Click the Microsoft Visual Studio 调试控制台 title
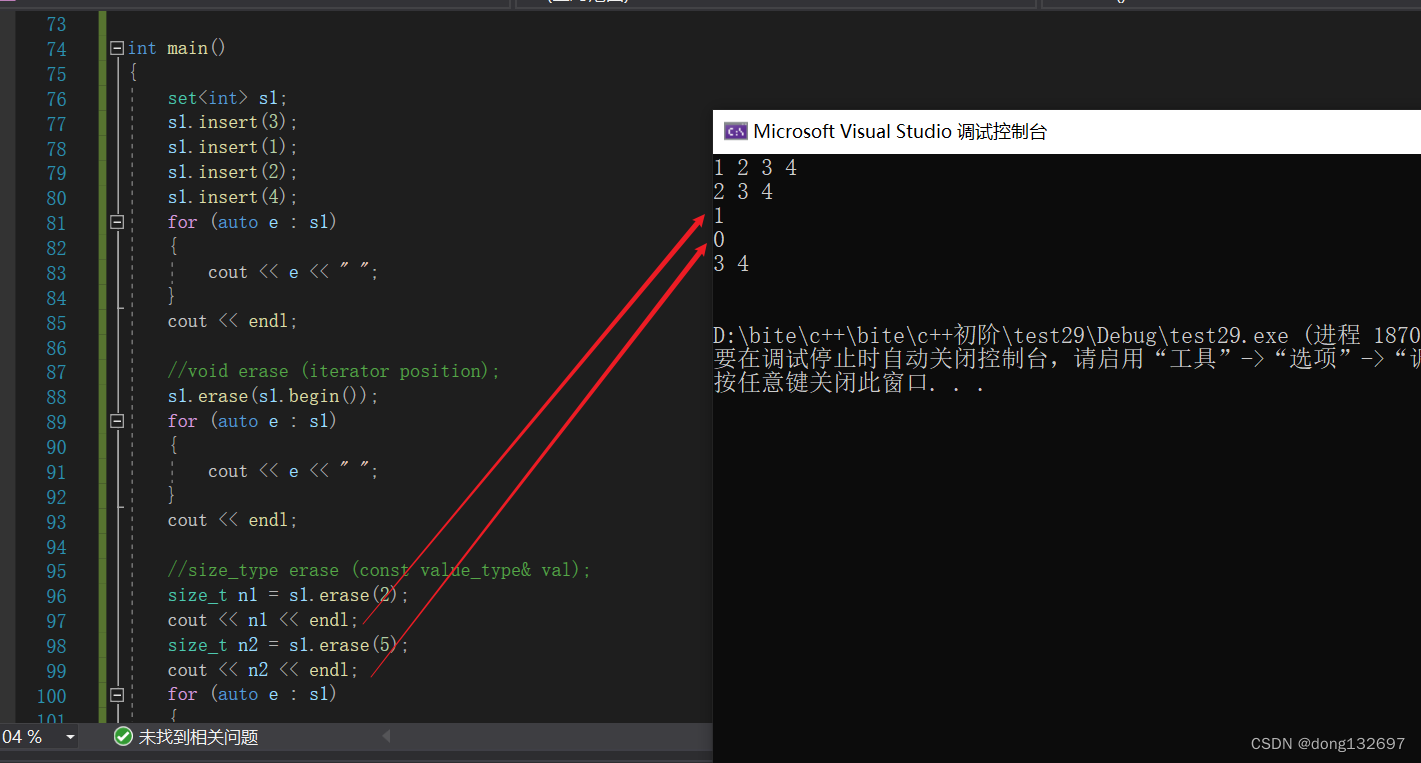This screenshot has width=1421, height=763. click(x=900, y=131)
